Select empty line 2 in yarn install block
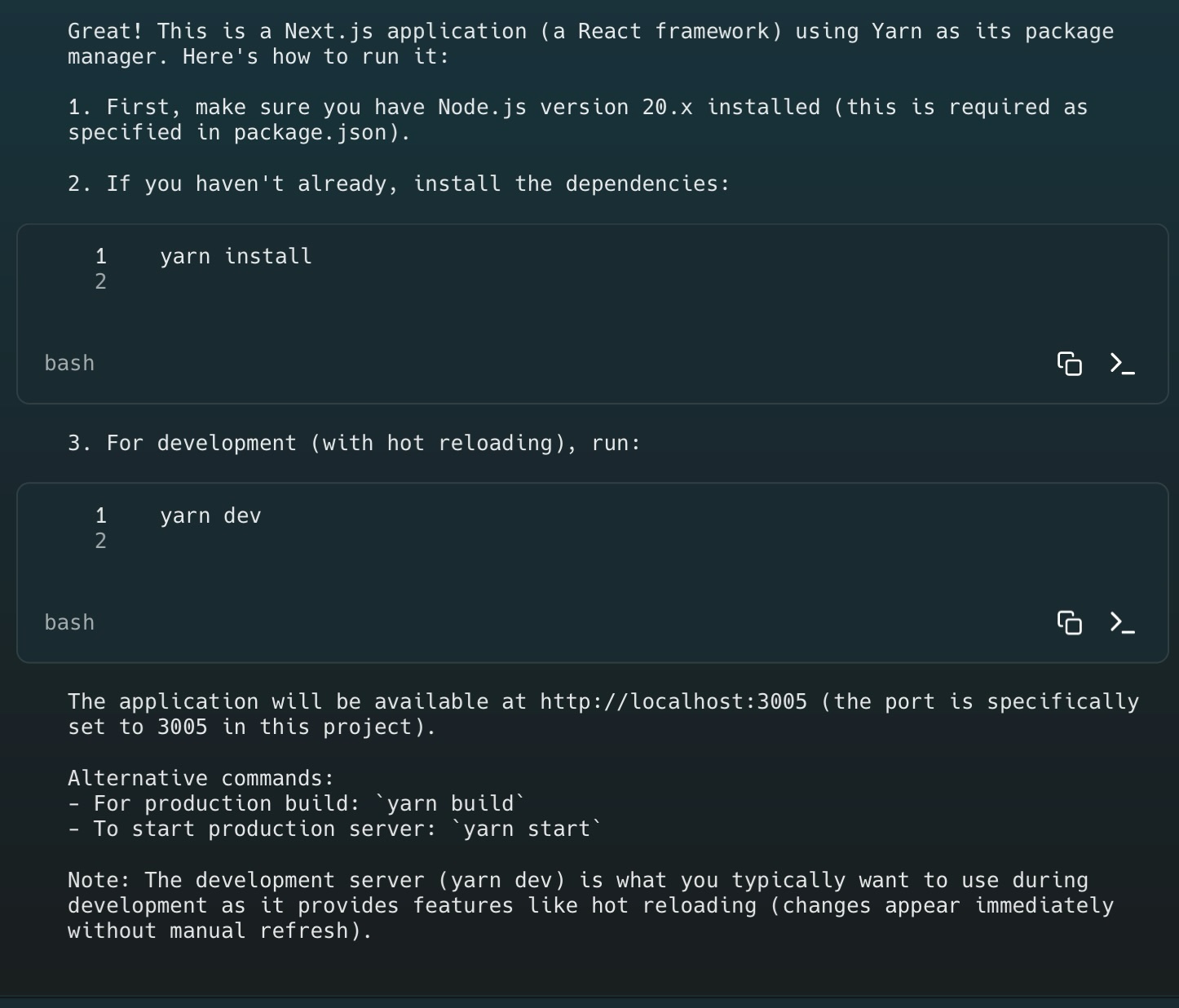 [x=100, y=282]
